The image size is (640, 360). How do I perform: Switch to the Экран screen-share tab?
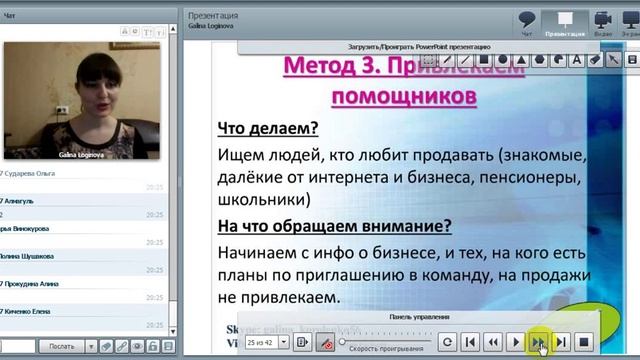point(631,24)
